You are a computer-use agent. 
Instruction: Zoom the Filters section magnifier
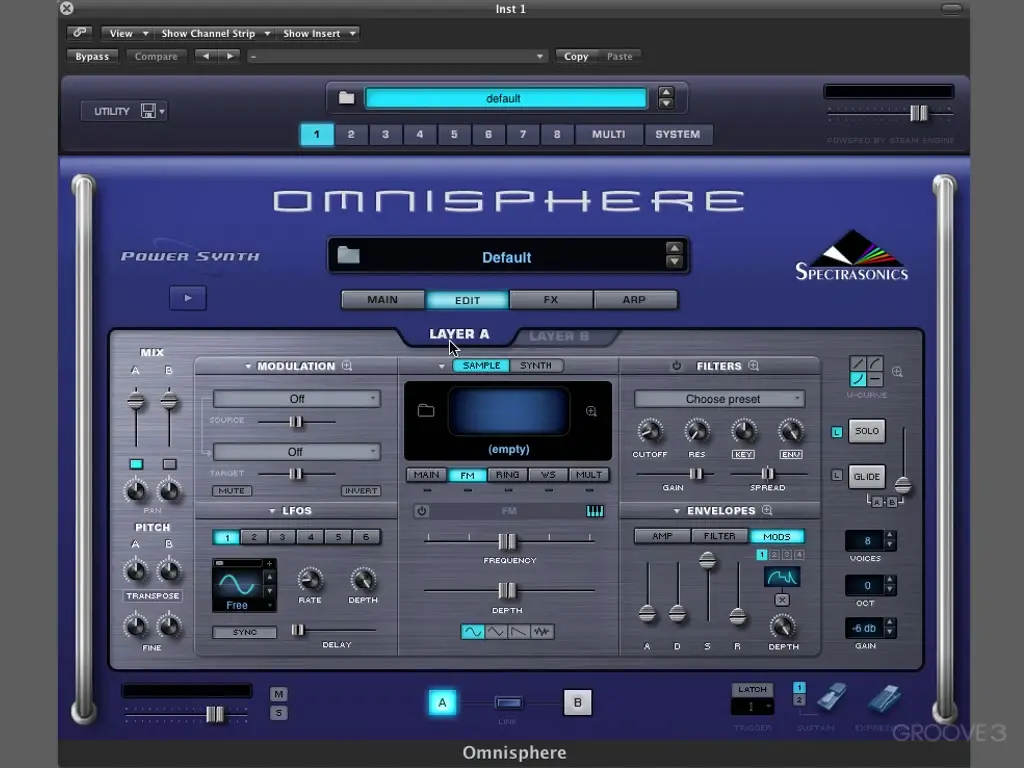coord(753,366)
